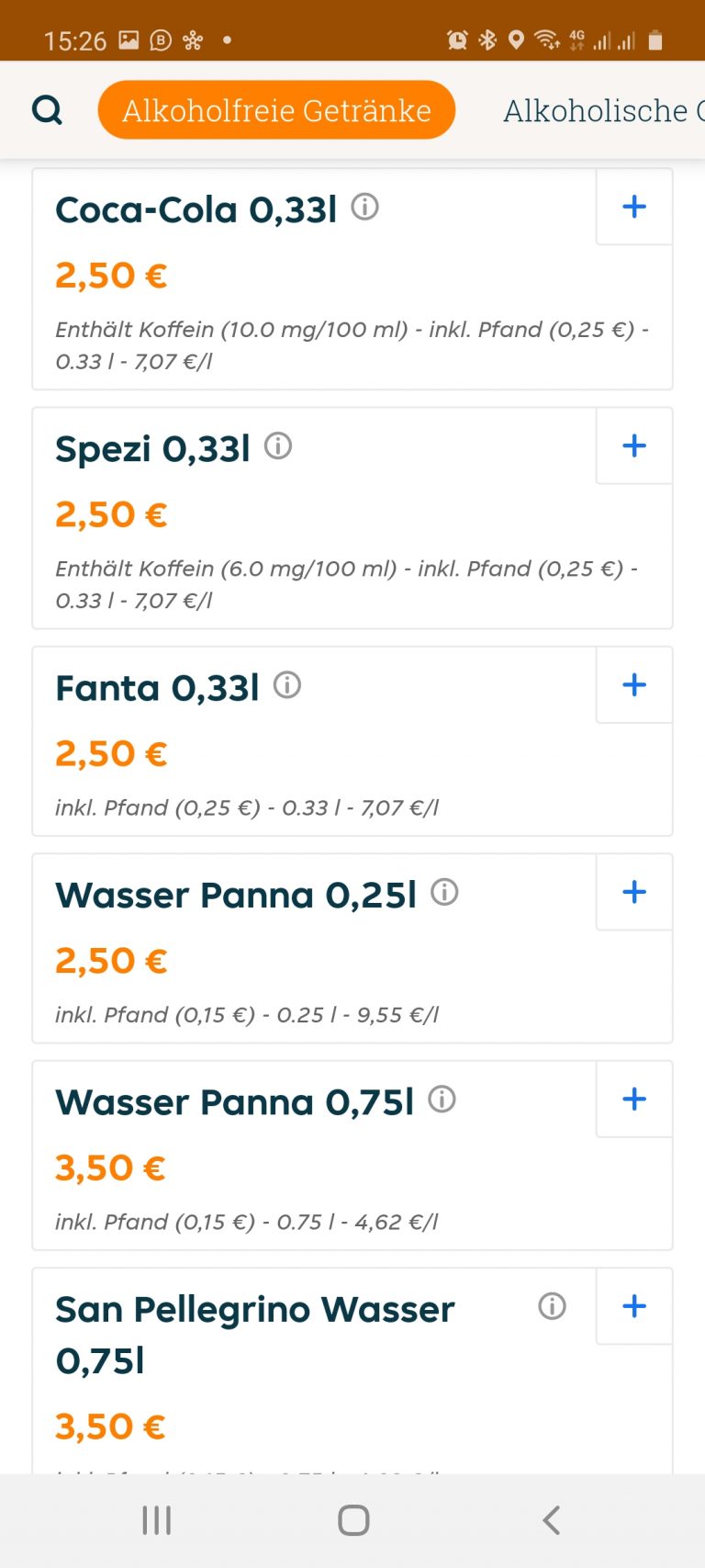View info for Wasser Panna 0,25l

(444, 892)
